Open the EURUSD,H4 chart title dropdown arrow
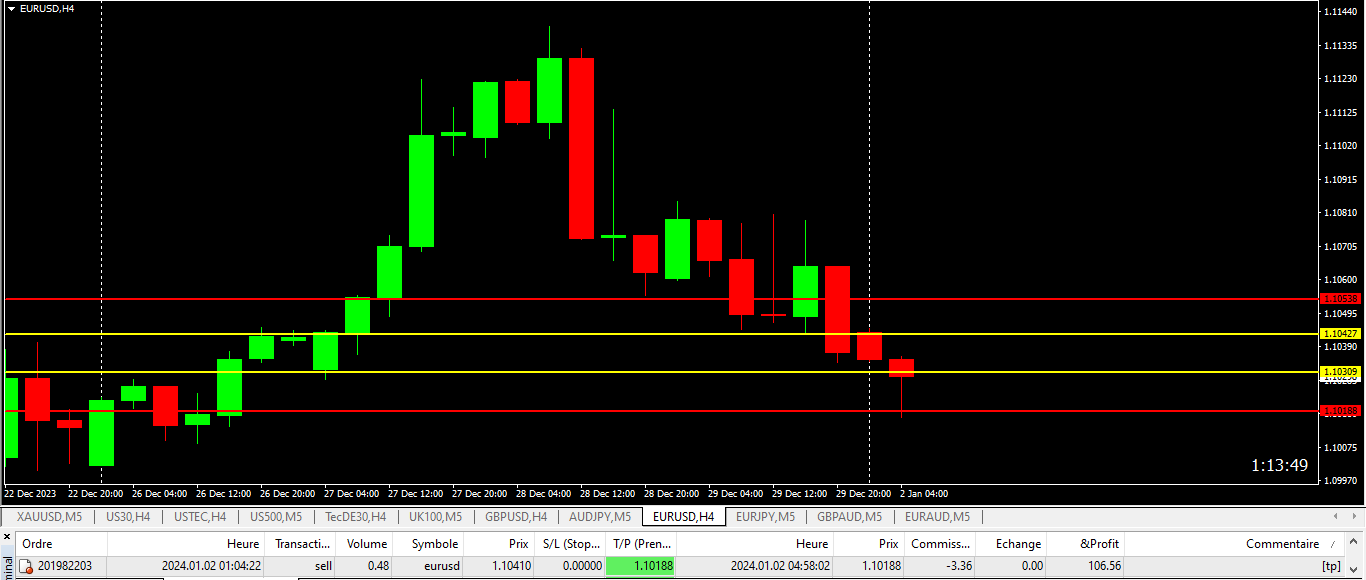 tap(11, 8)
